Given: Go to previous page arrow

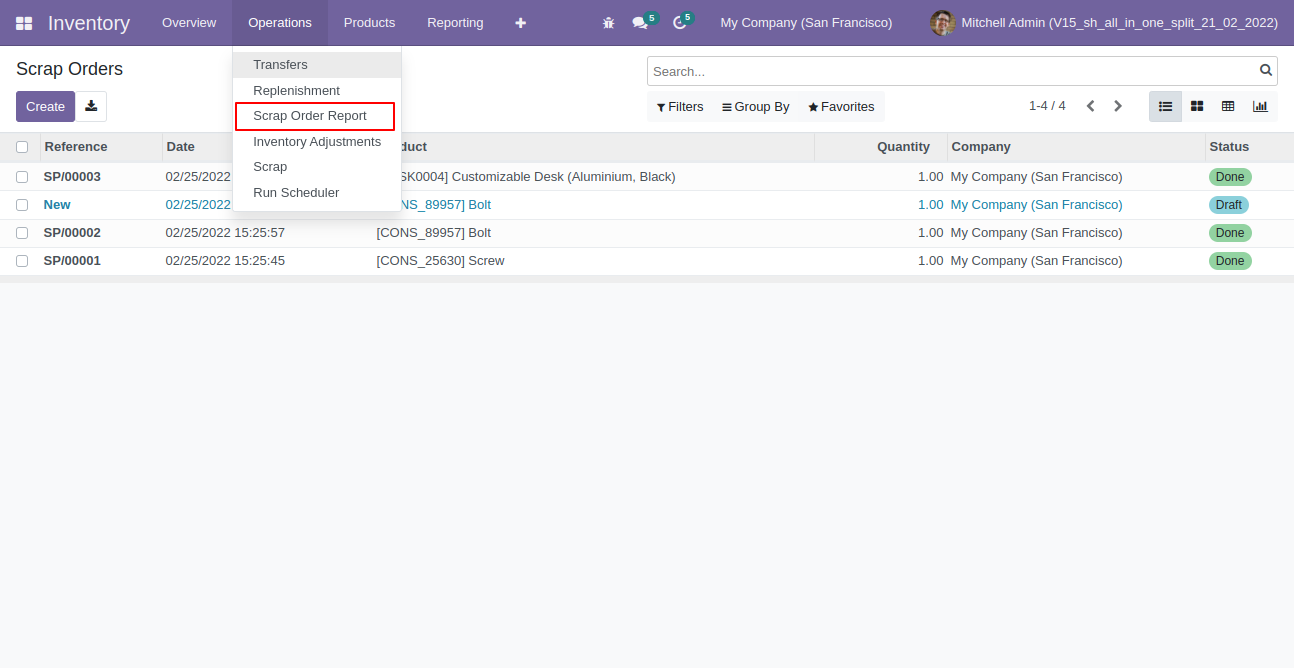Looking at the screenshot, I should coord(1091,106).
